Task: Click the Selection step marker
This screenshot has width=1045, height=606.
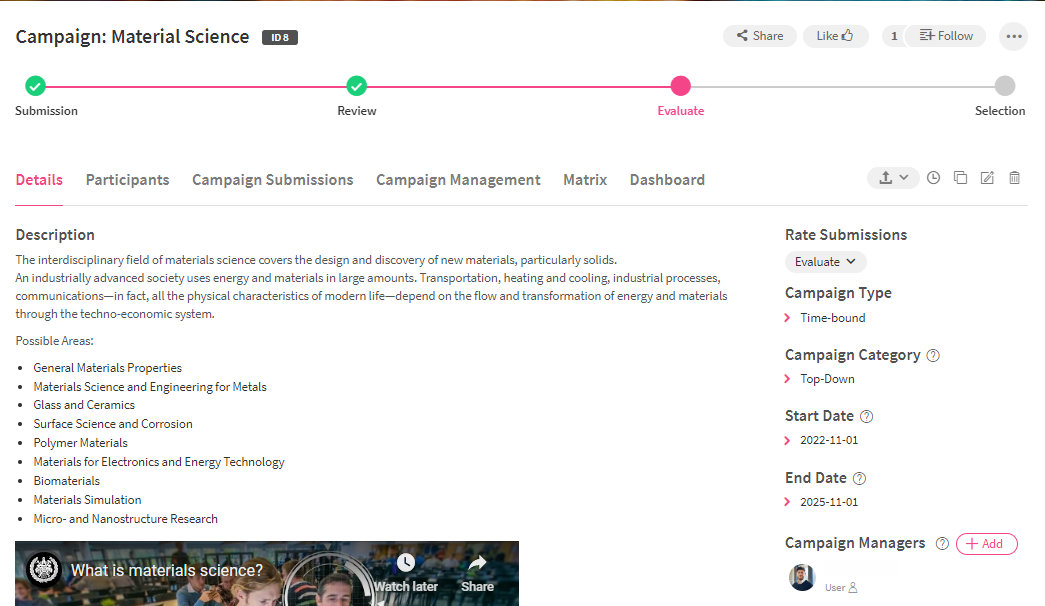Action: pyautogui.click(x=1005, y=86)
